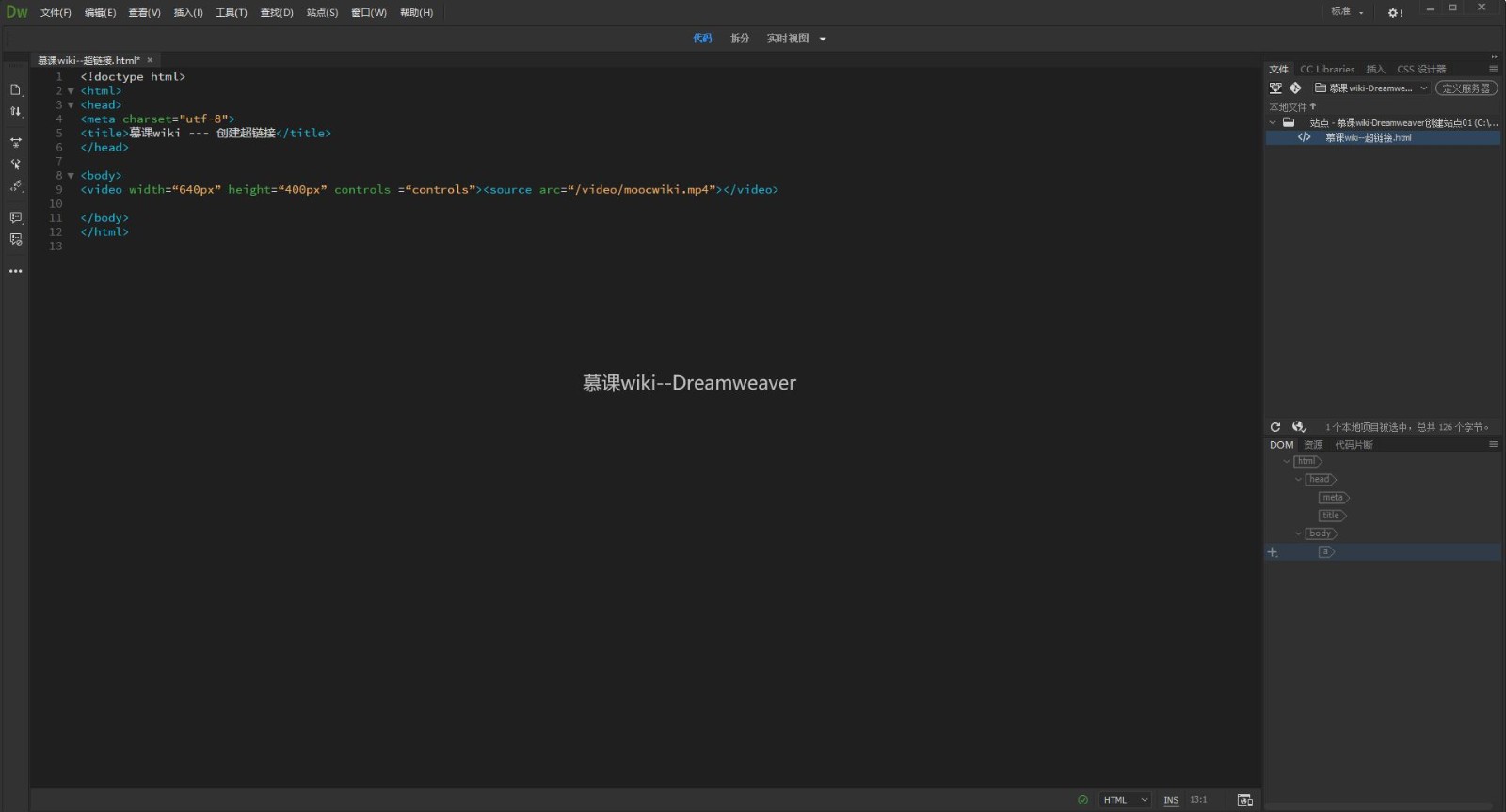
Task: Click the File Management arrows icon
Action: click(x=16, y=112)
